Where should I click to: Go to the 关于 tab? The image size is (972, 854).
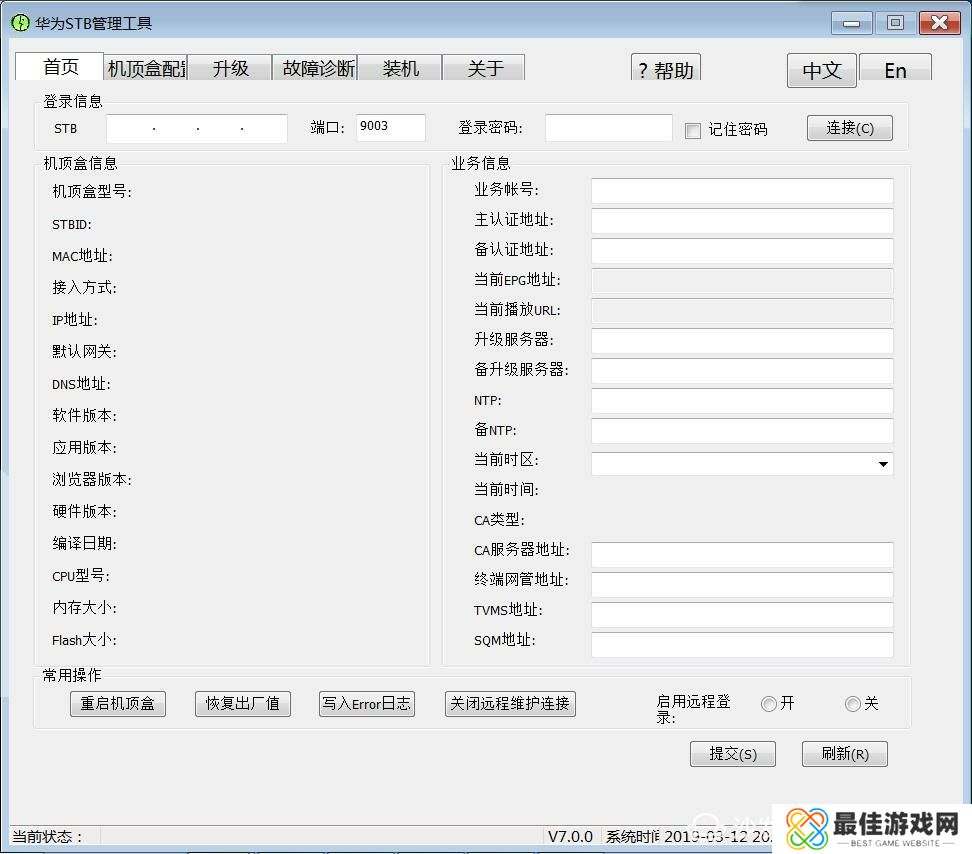[x=485, y=68]
